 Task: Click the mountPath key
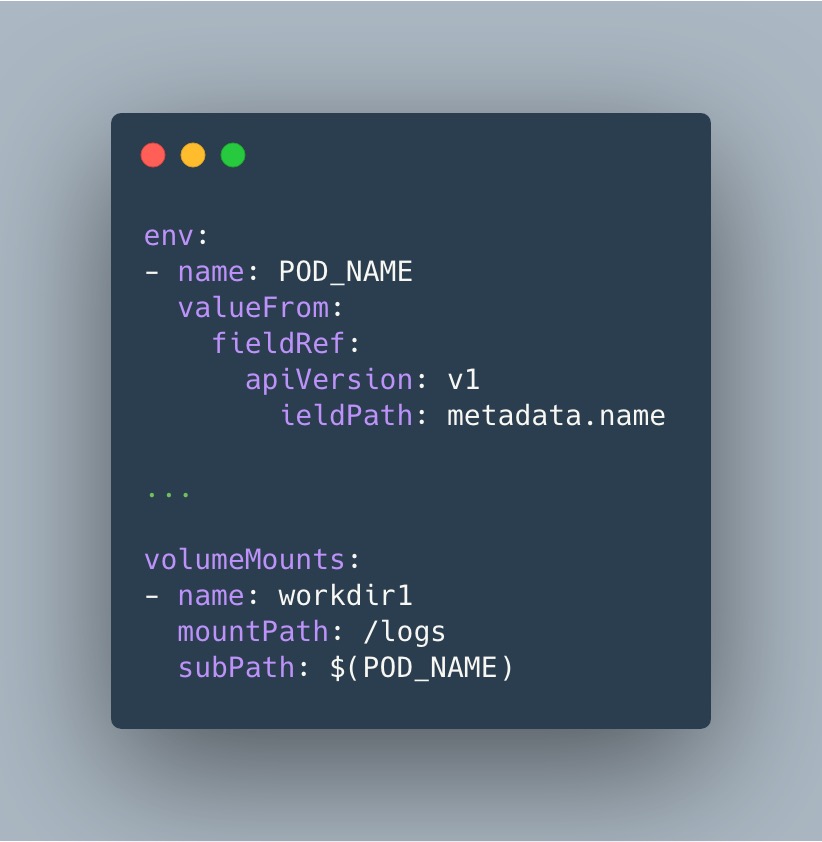pos(253,632)
